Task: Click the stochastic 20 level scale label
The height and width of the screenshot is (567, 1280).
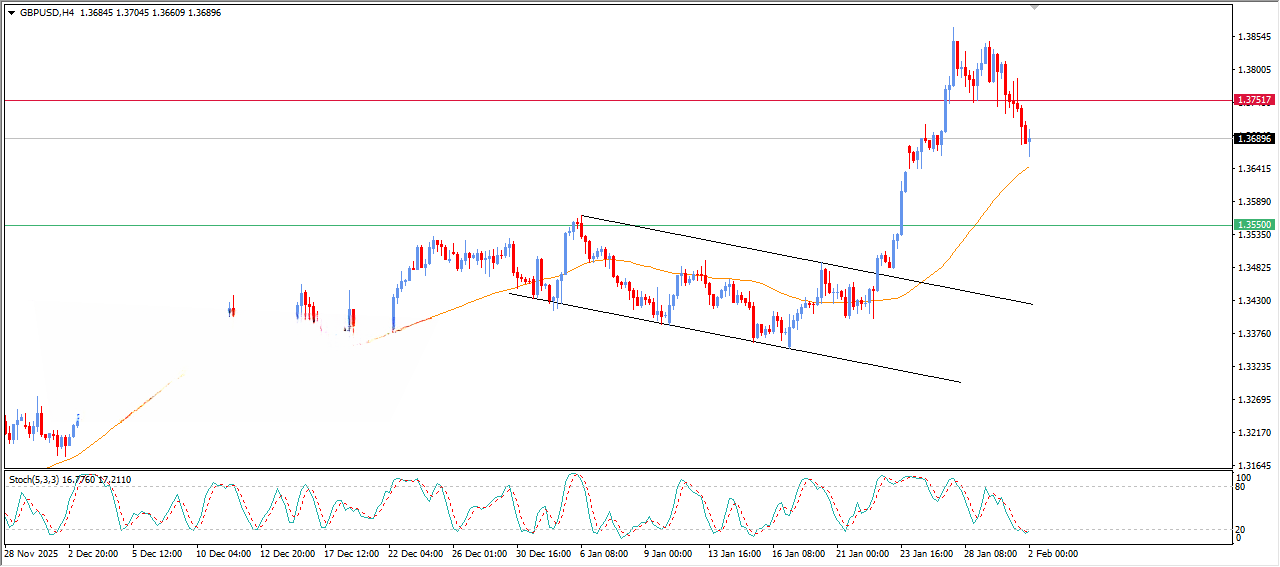Action: [1241, 529]
